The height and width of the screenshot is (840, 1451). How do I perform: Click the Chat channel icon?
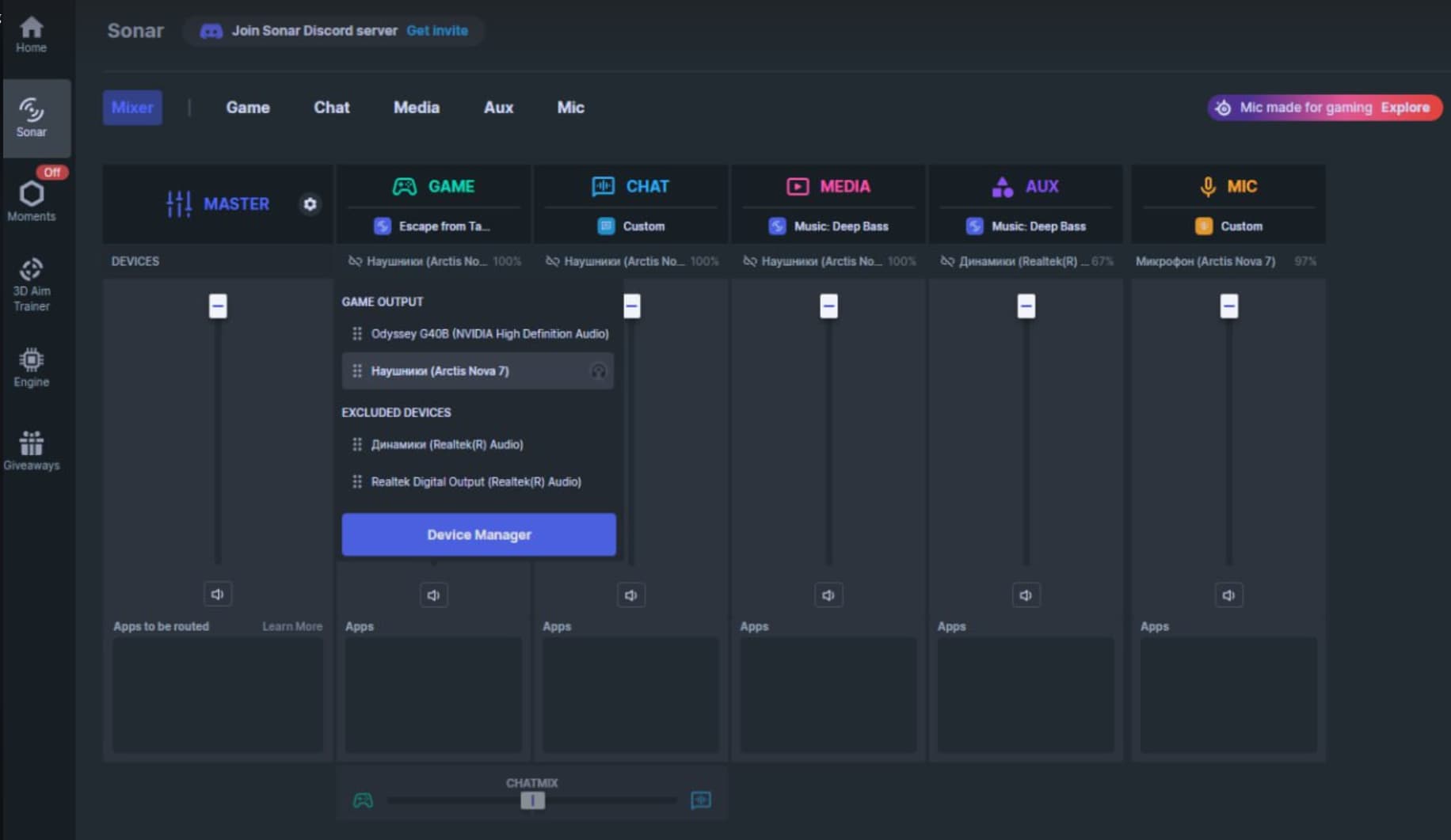603,187
